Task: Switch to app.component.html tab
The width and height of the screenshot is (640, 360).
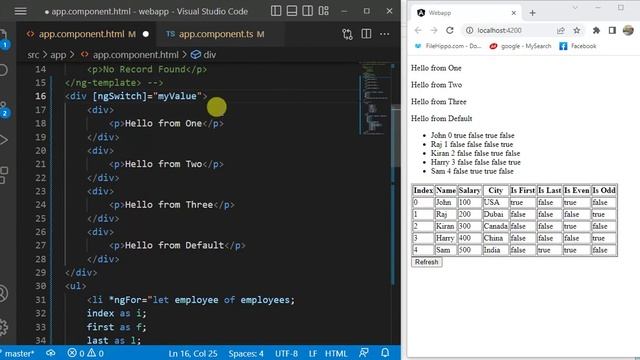Action: coord(87,34)
